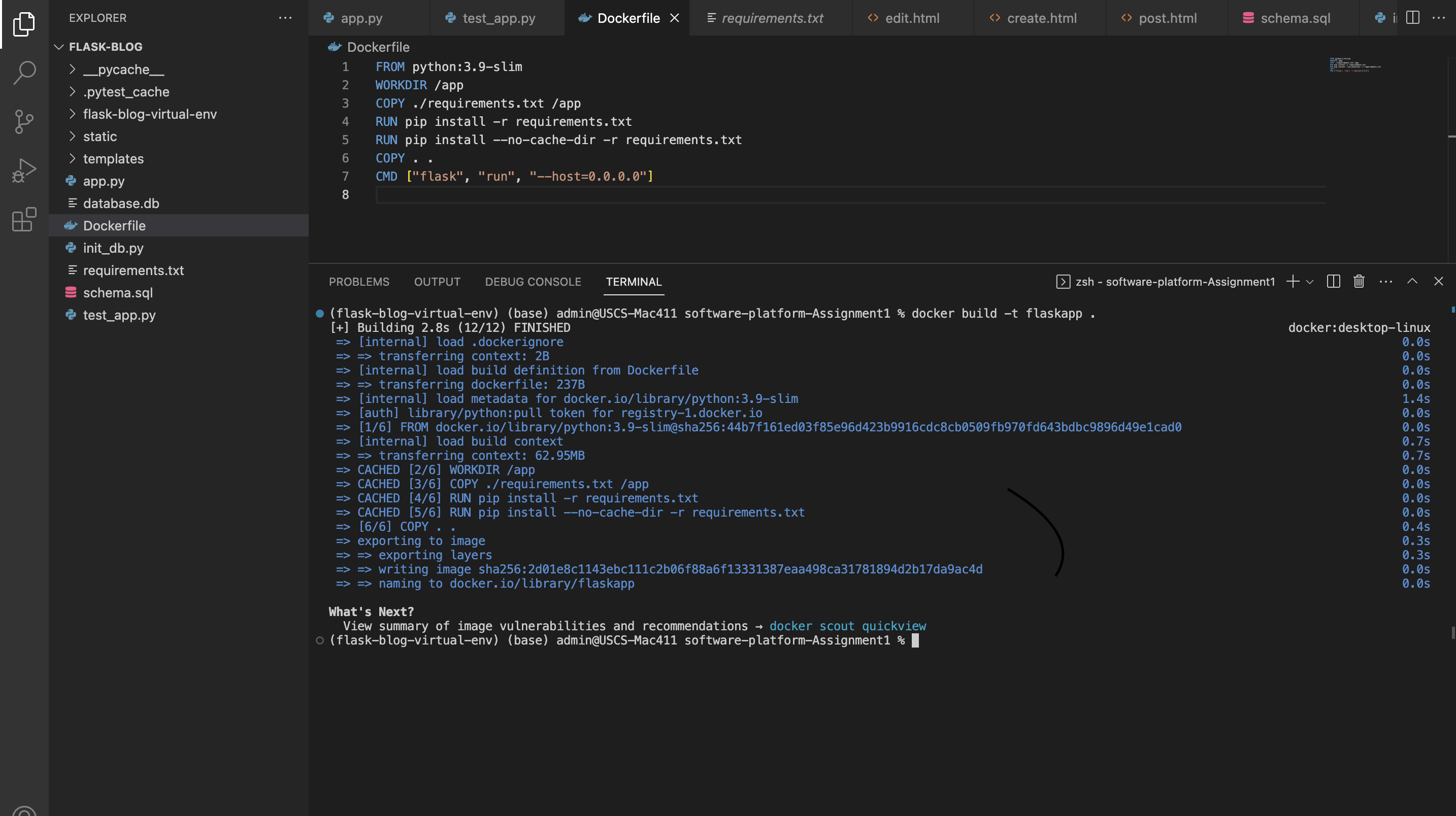Open editor More Actions menu
Viewport: 1456px width, 816px height.
1439,18
